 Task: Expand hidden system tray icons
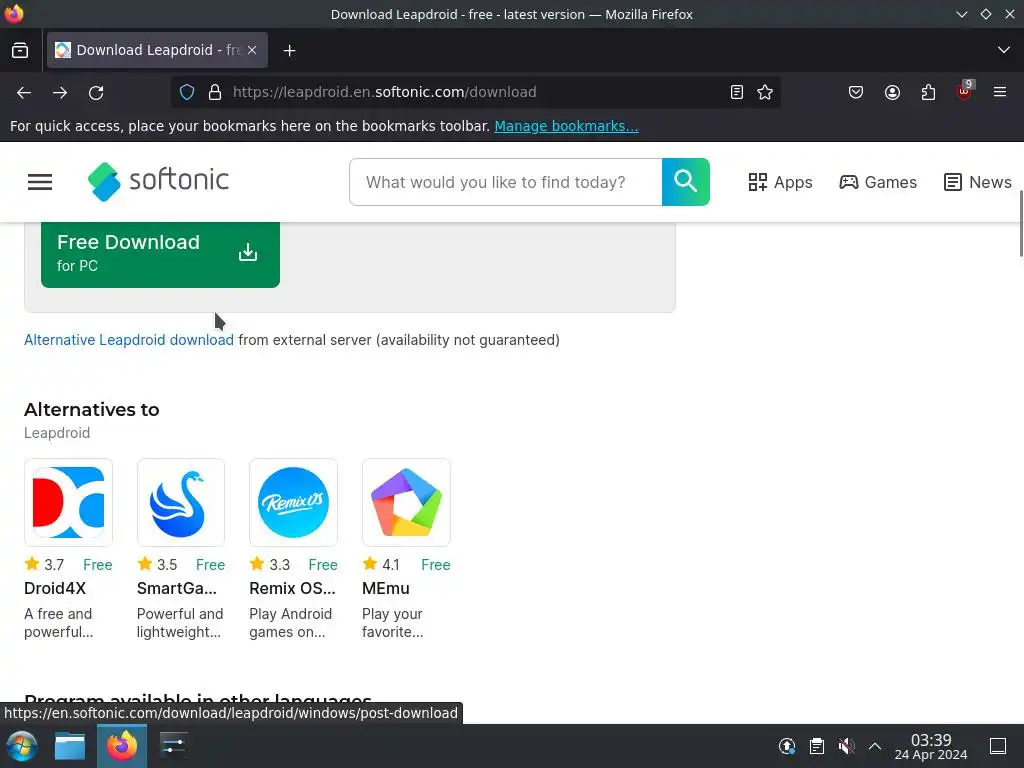point(875,746)
